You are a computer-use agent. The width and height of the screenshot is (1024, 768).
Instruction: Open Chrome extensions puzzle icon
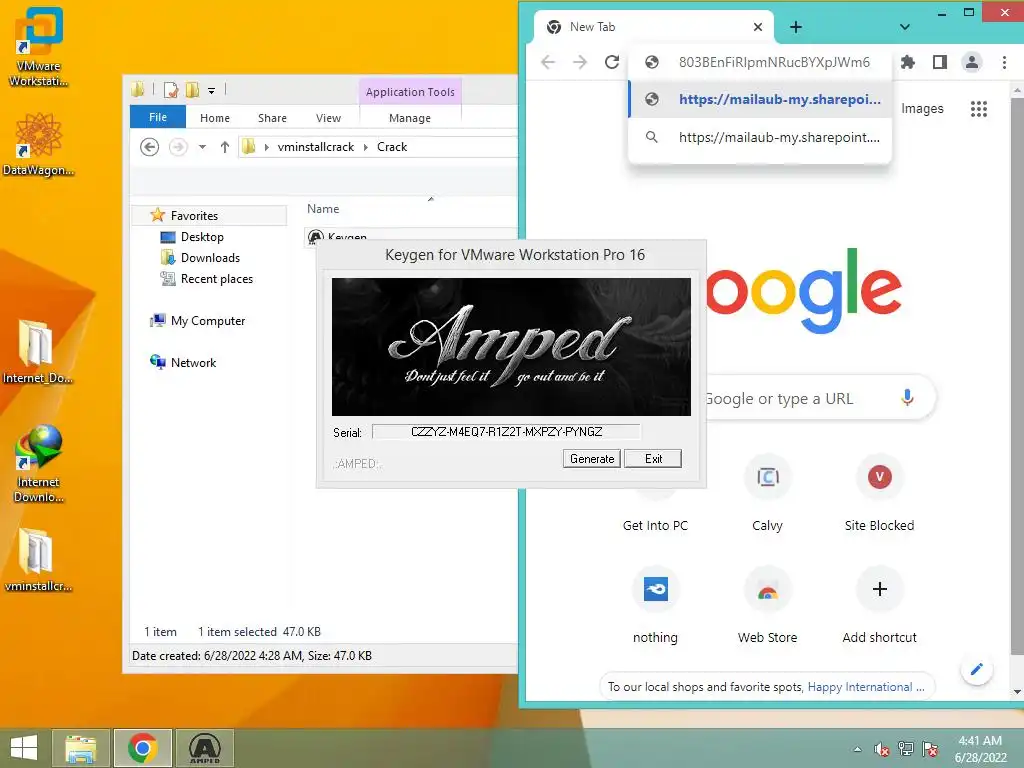[x=908, y=62]
